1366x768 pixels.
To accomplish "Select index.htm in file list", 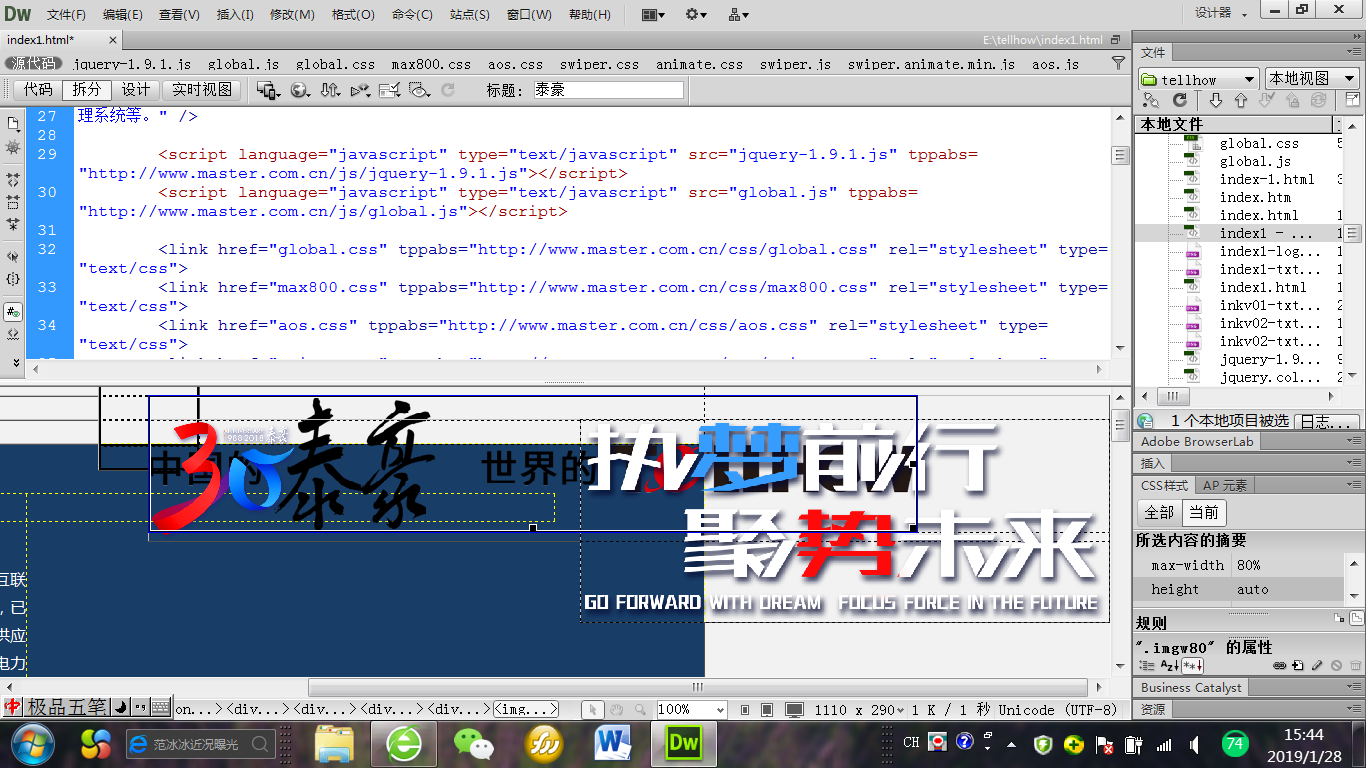I will (x=1255, y=197).
